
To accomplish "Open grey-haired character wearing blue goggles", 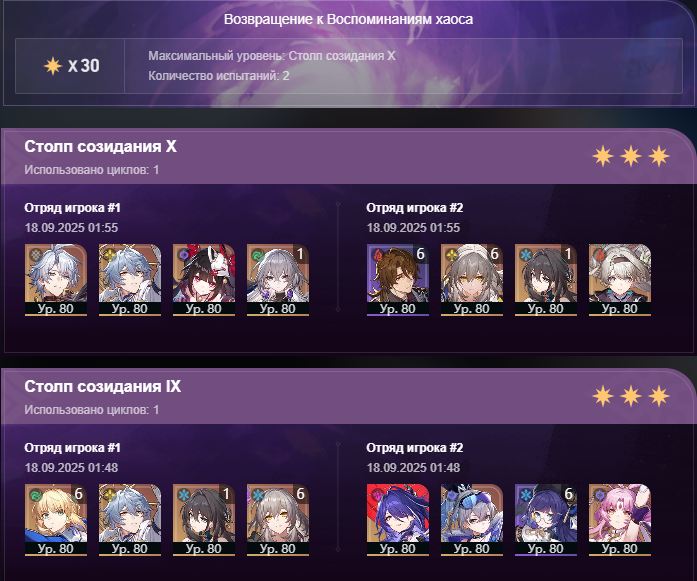I will pyautogui.click(x=472, y=520).
